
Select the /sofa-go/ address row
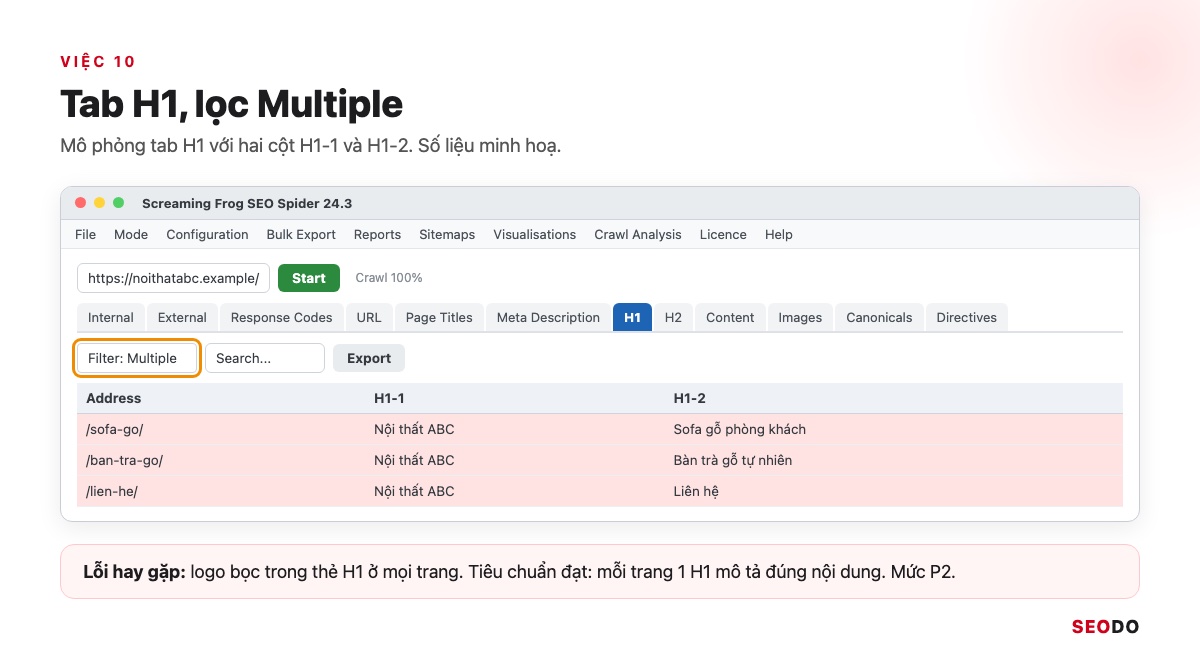(600, 429)
